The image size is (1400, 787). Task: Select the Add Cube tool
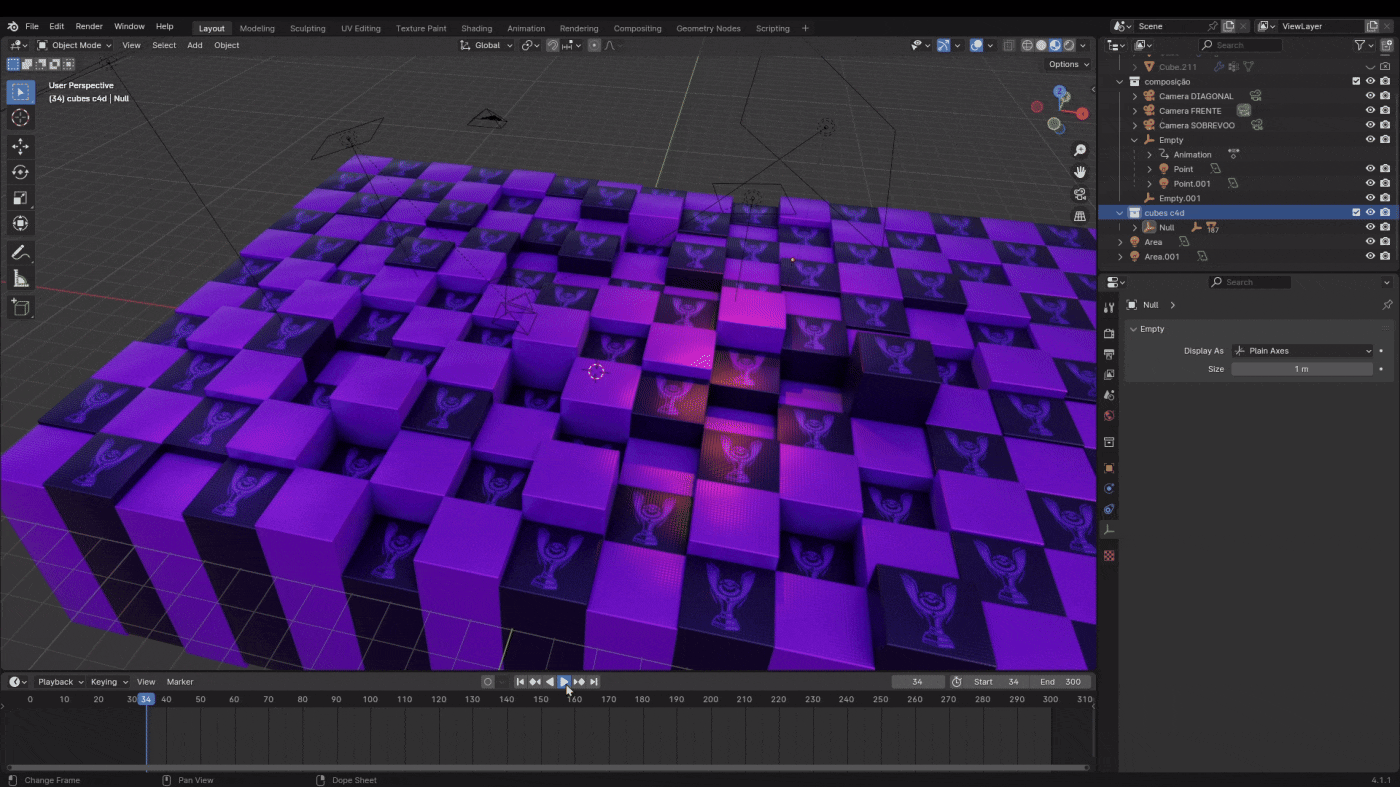click(x=20, y=308)
